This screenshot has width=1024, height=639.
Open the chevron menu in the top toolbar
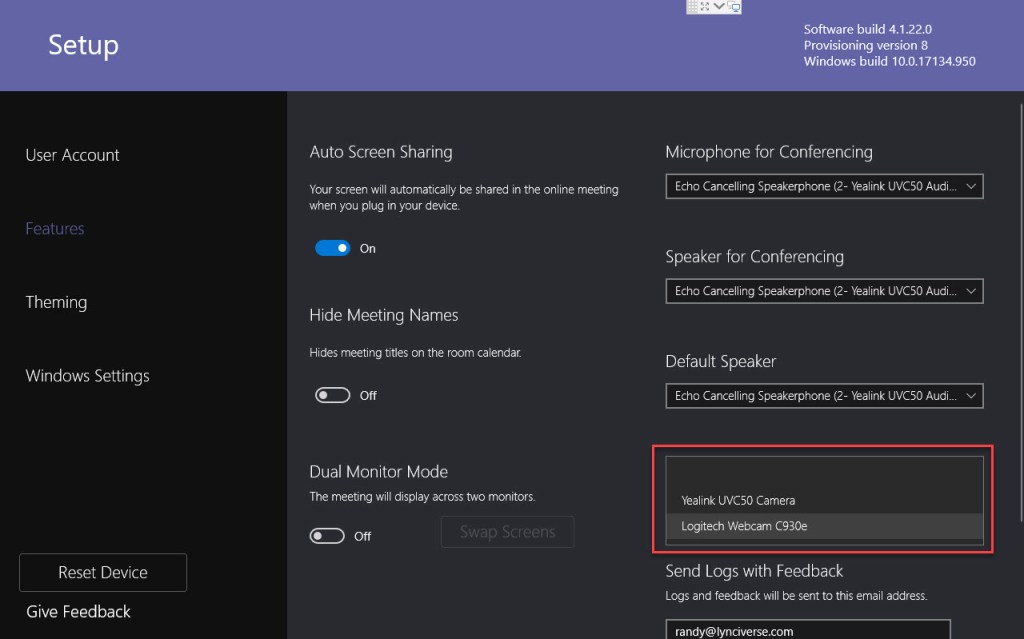pyautogui.click(x=717, y=6)
